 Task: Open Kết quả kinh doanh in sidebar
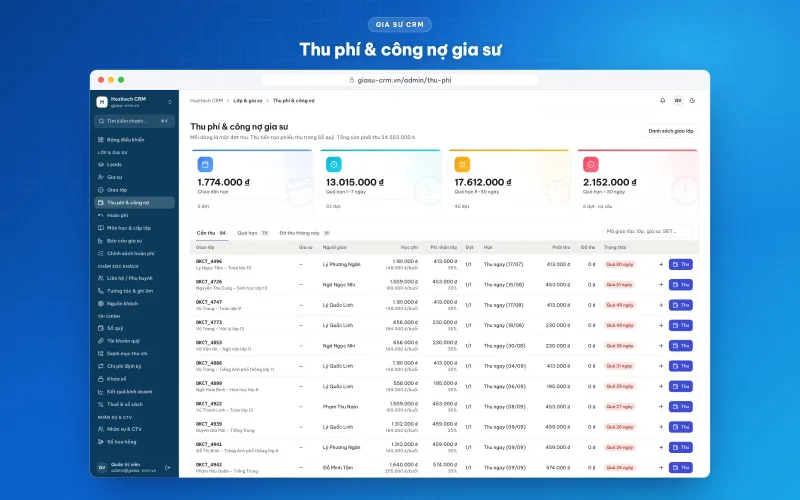pos(135,392)
